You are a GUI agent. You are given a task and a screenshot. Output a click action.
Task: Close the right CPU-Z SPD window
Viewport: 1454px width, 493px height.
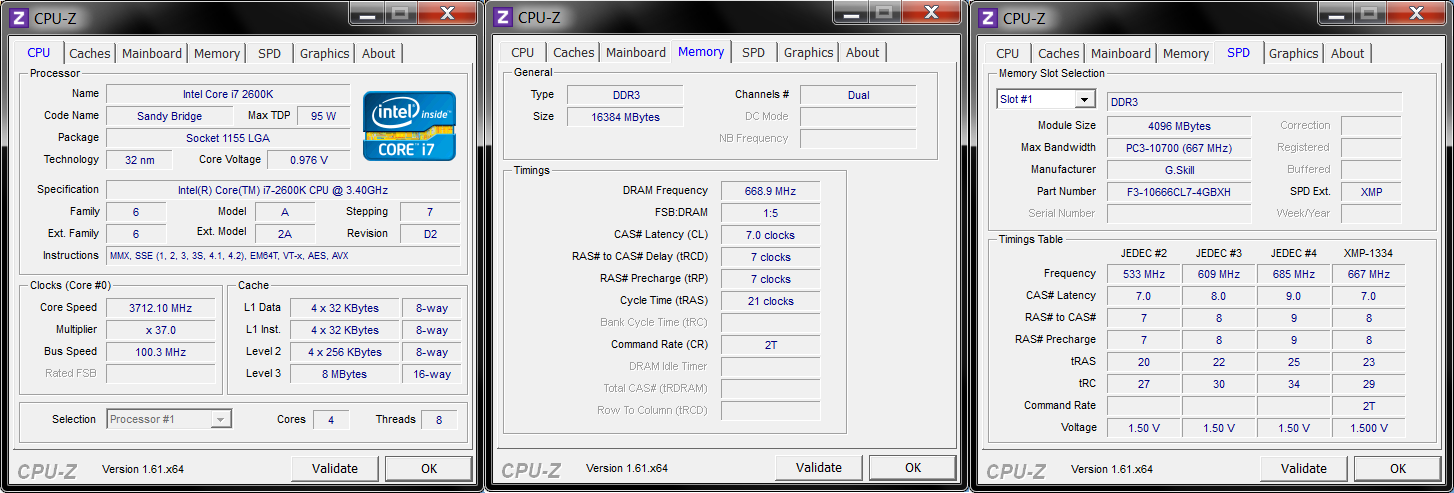click(x=1416, y=12)
